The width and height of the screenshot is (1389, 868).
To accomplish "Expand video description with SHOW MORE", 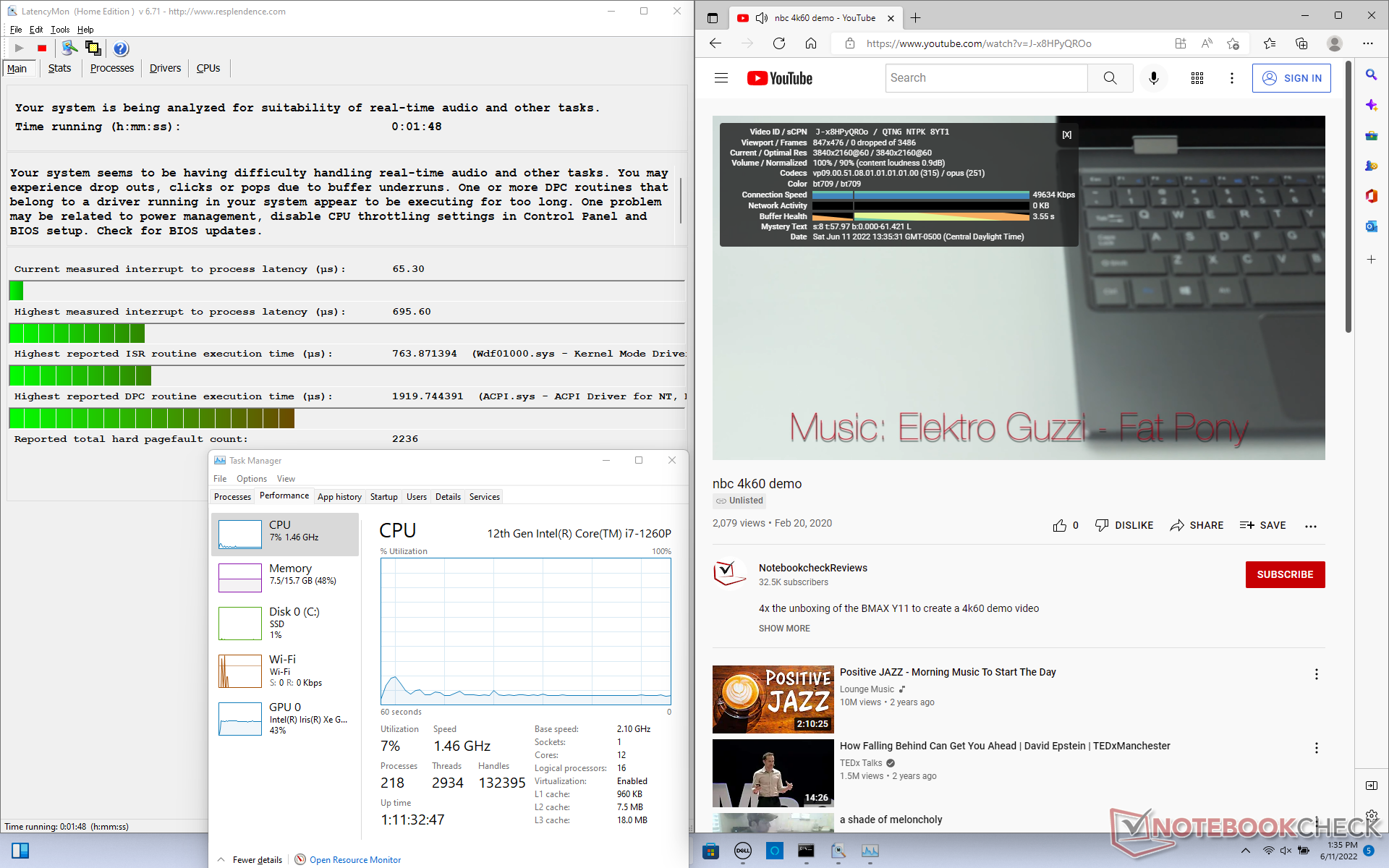I will pyautogui.click(x=784, y=628).
